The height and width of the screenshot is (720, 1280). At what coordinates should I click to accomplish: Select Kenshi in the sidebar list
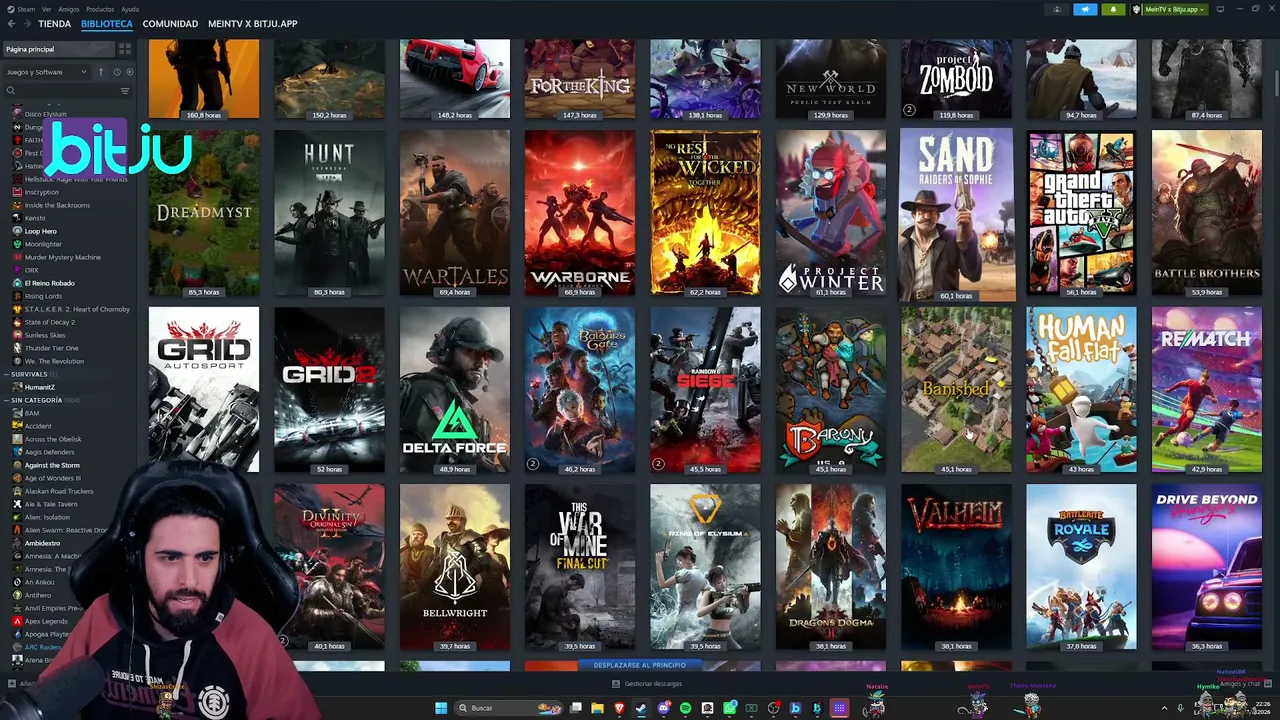coord(35,218)
